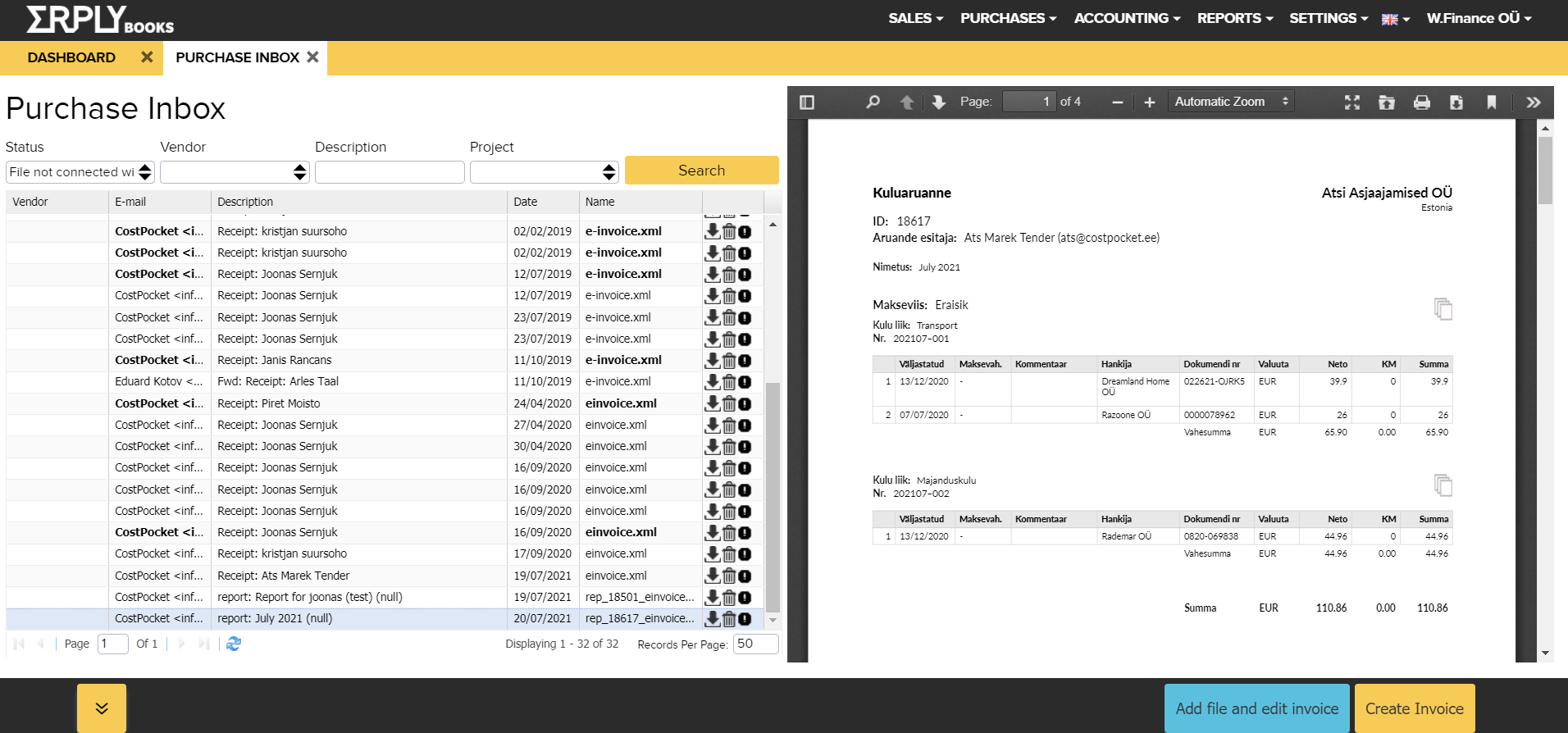Image resolution: width=1568 pixels, height=733 pixels.
Task: Click the Description filter input
Action: click(390, 172)
